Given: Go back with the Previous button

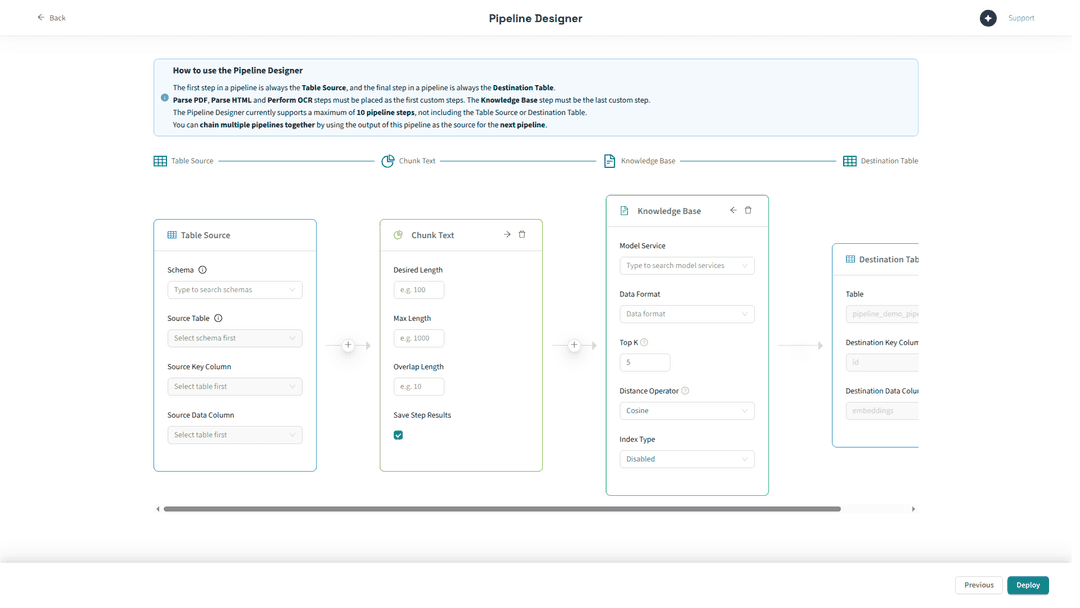Looking at the screenshot, I should tap(978, 585).
